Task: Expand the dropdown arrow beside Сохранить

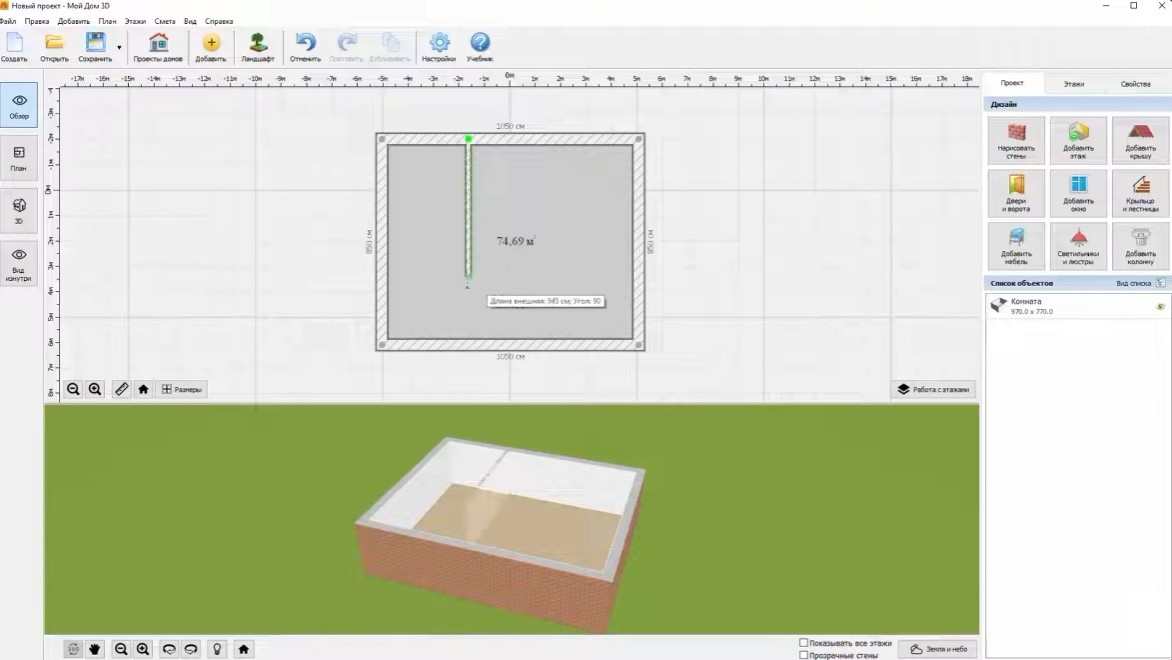Action: tap(119, 48)
